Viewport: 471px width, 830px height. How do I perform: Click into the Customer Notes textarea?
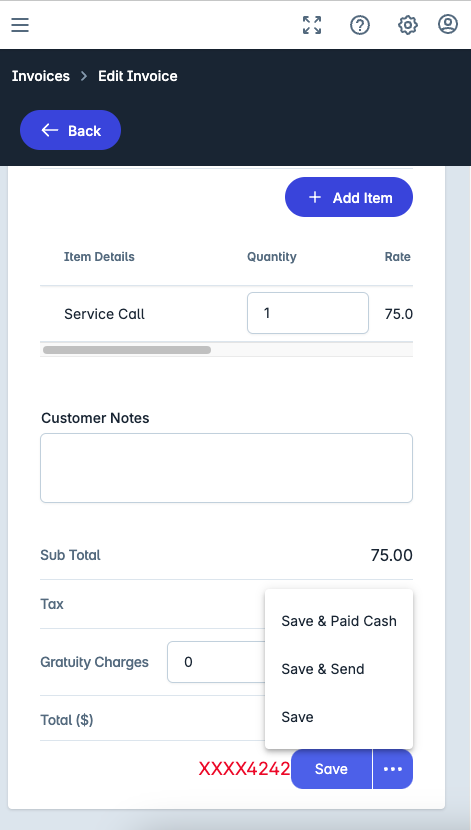227,468
